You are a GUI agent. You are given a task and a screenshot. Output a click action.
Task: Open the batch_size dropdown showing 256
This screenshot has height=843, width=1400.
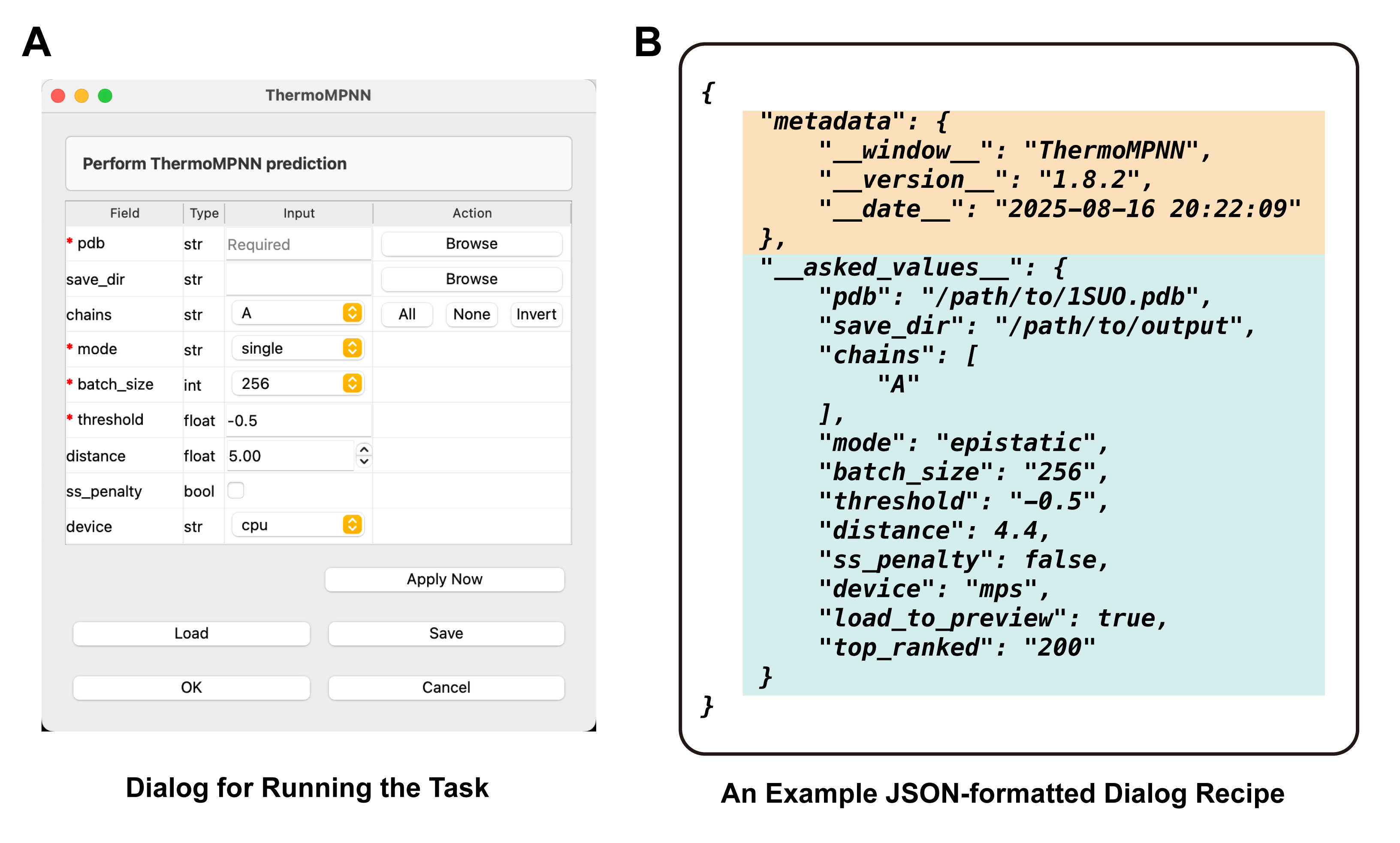click(298, 383)
